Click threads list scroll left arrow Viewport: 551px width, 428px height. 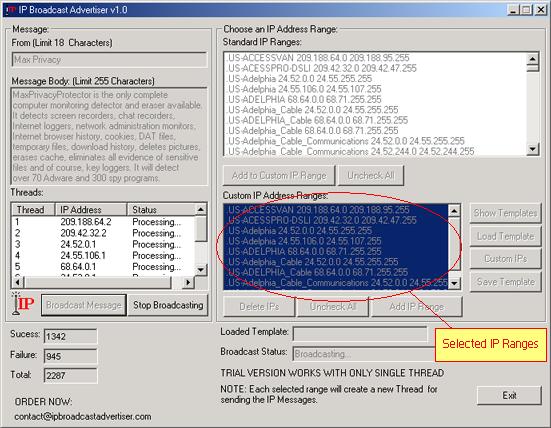(x=18, y=282)
